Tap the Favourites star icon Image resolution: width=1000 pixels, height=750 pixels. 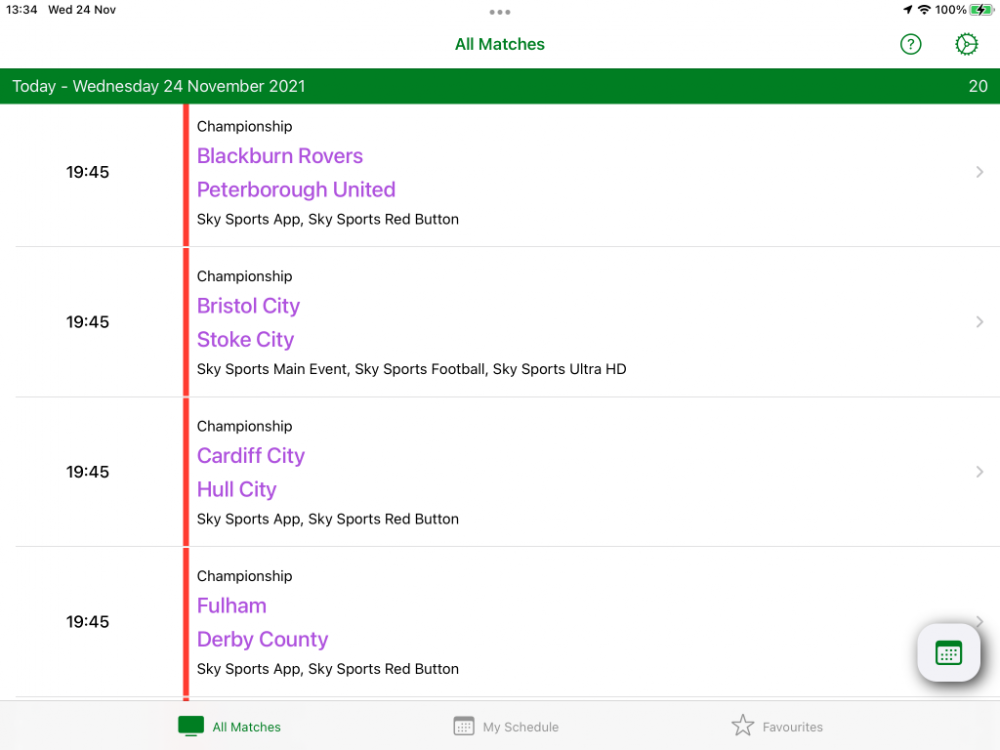742,726
